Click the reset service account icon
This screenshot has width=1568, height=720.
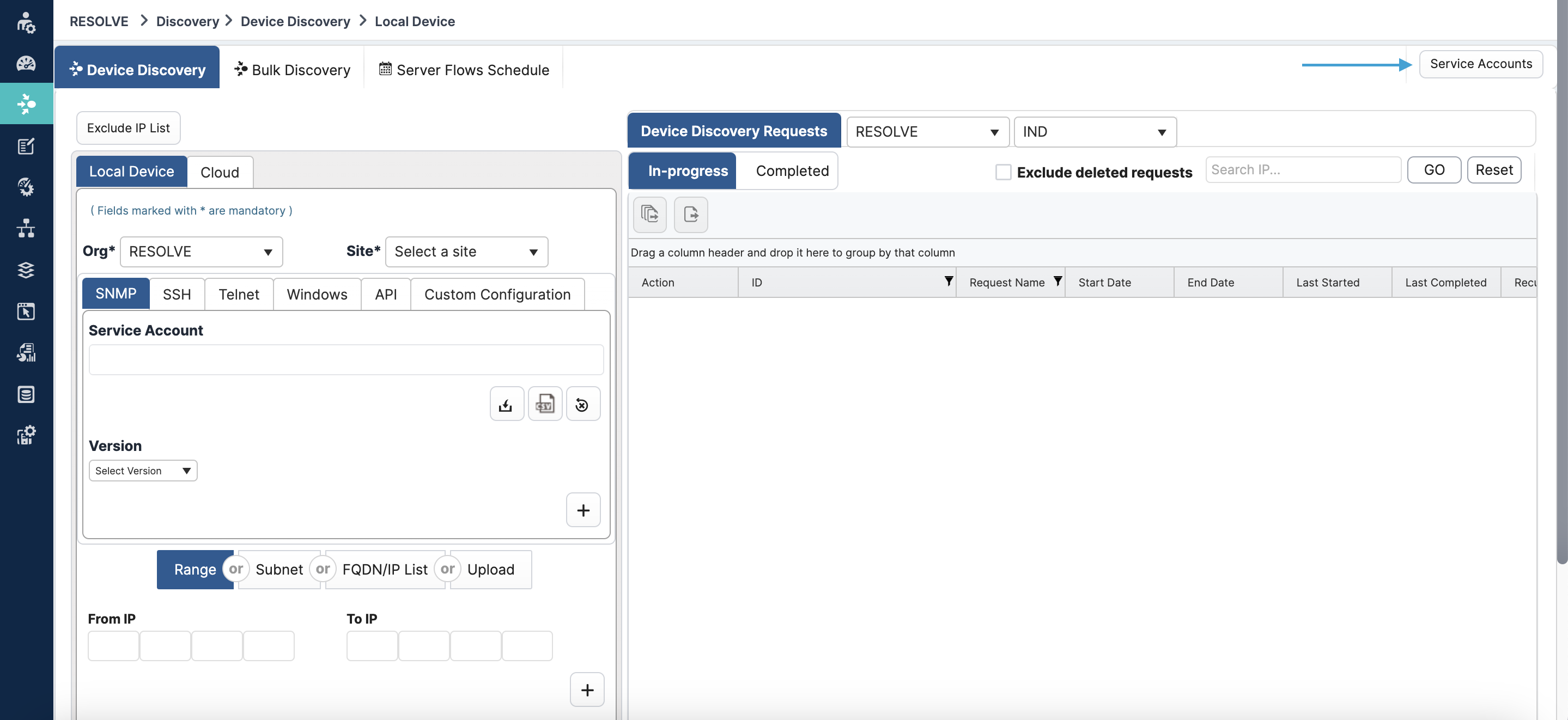point(582,404)
